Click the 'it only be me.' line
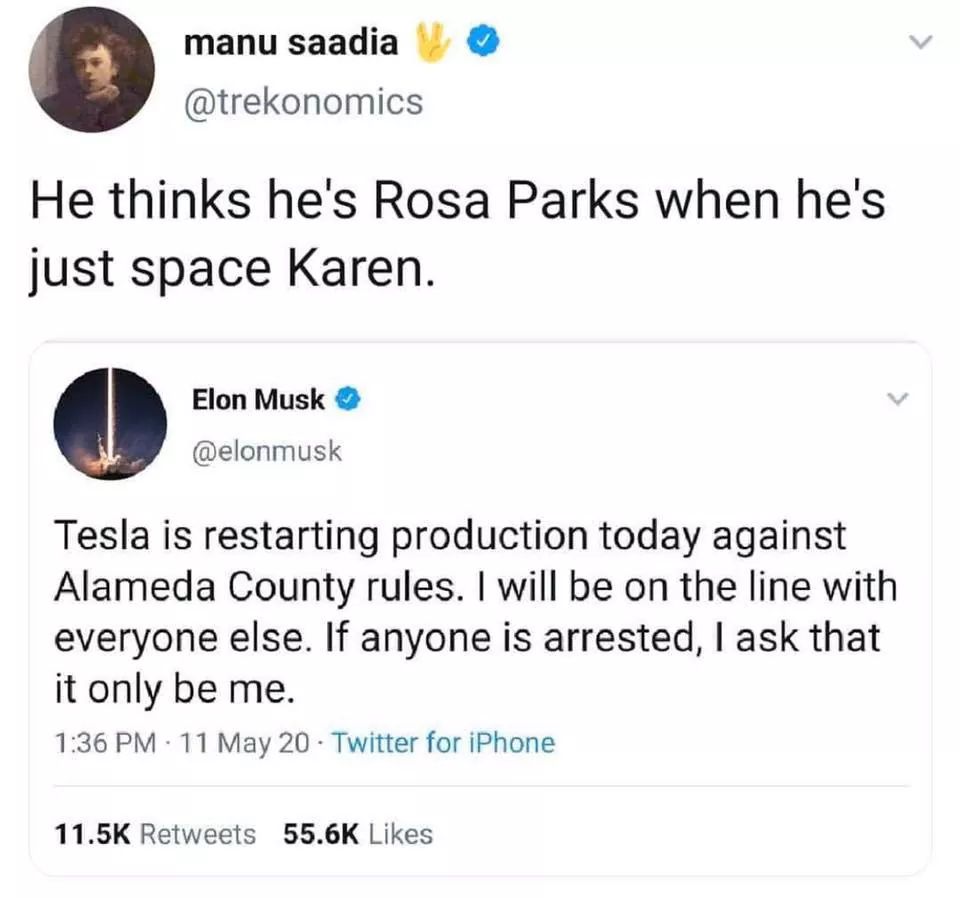Viewport: 960px width, 898px height. 173,689
